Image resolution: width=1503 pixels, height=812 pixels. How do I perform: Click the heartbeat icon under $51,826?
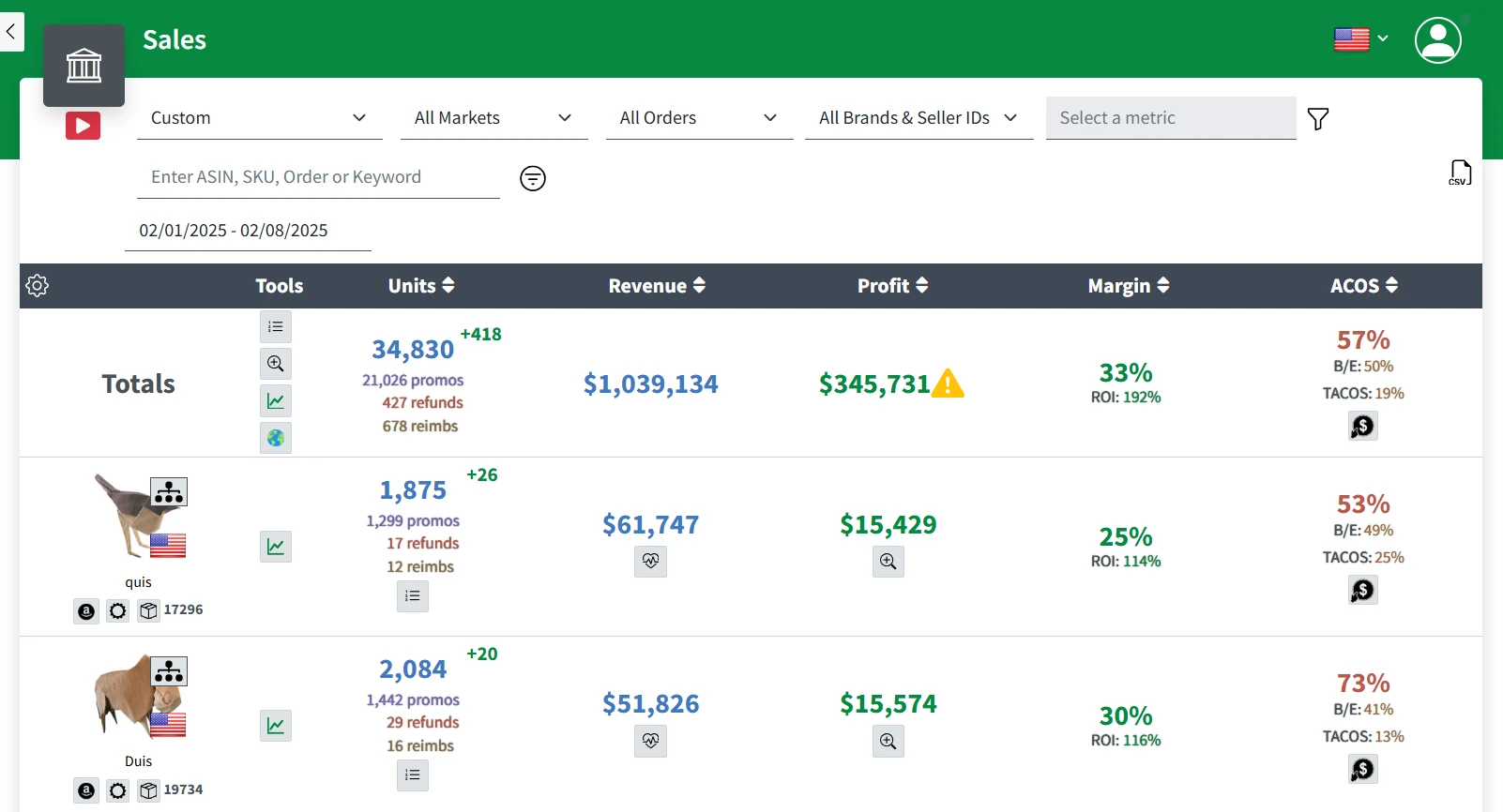pyautogui.click(x=651, y=741)
